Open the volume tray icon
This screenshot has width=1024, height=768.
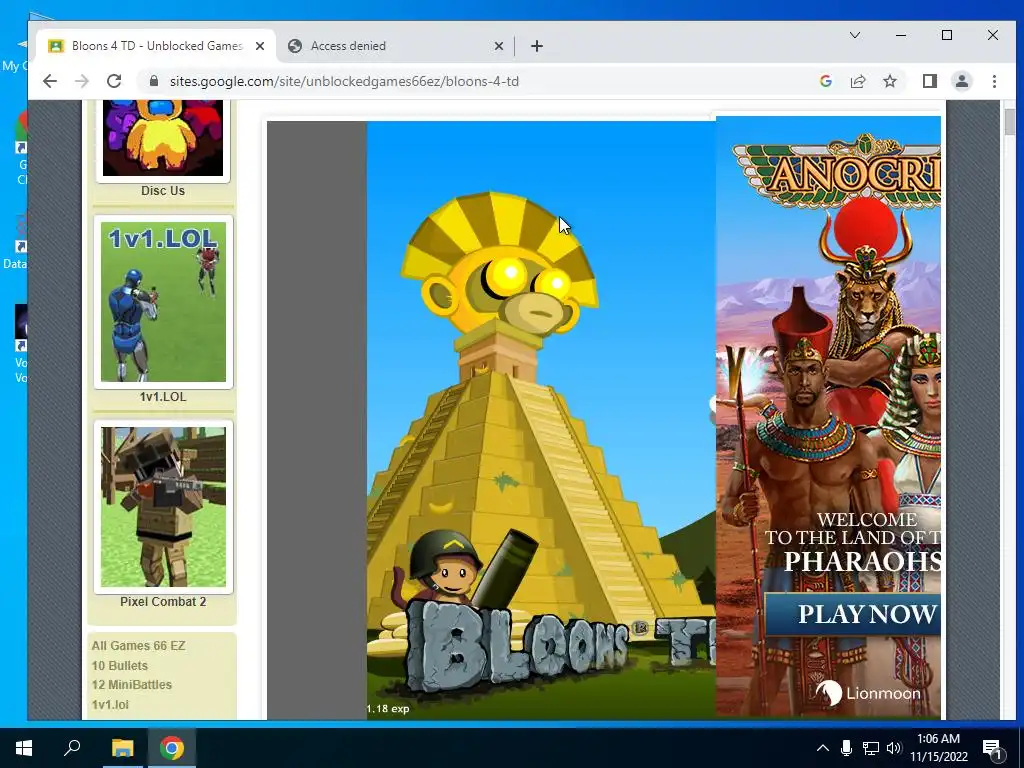tap(894, 748)
